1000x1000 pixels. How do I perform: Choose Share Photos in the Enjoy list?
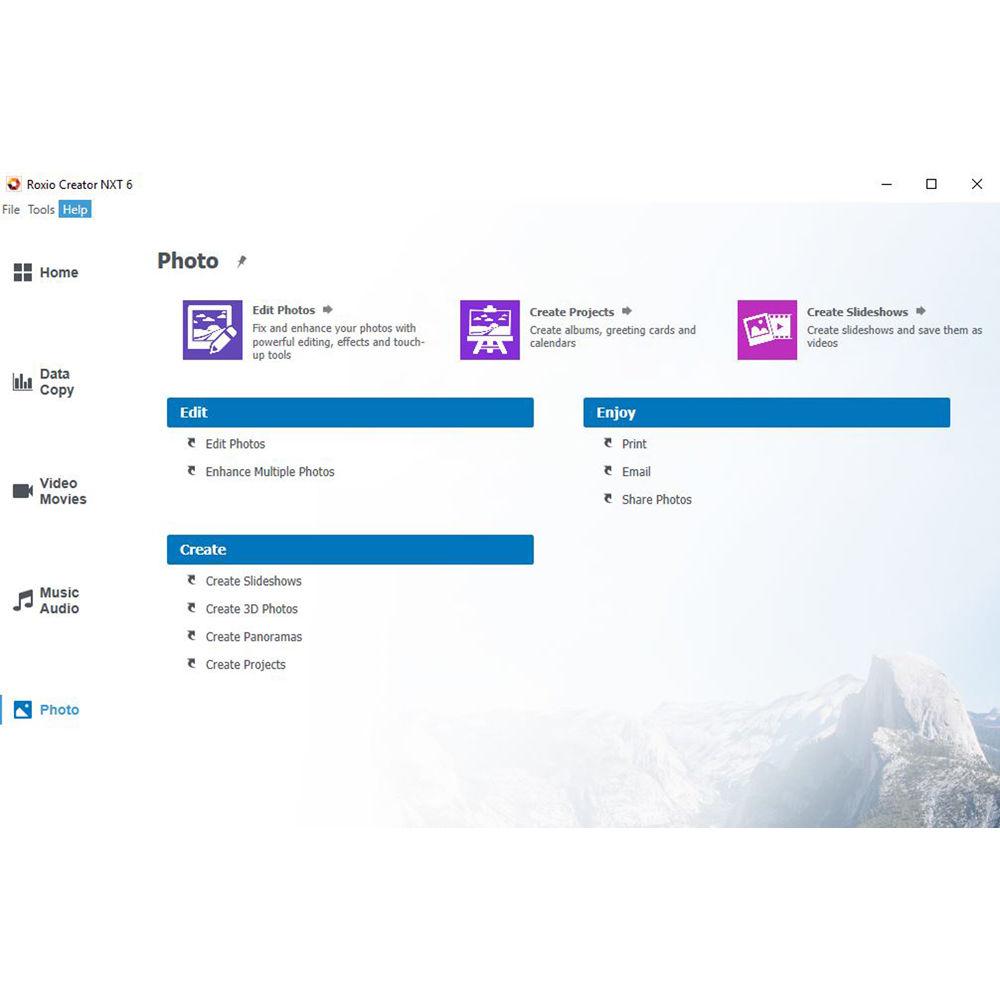pos(656,499)
